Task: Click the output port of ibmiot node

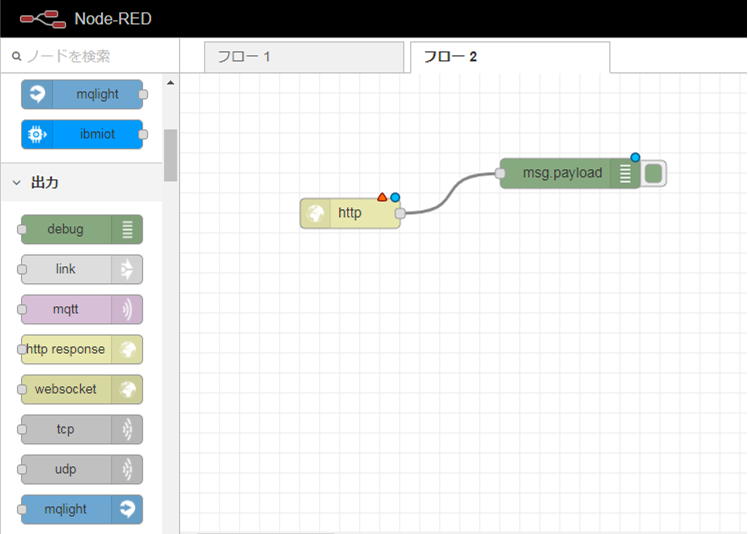Action: [143, 135]
